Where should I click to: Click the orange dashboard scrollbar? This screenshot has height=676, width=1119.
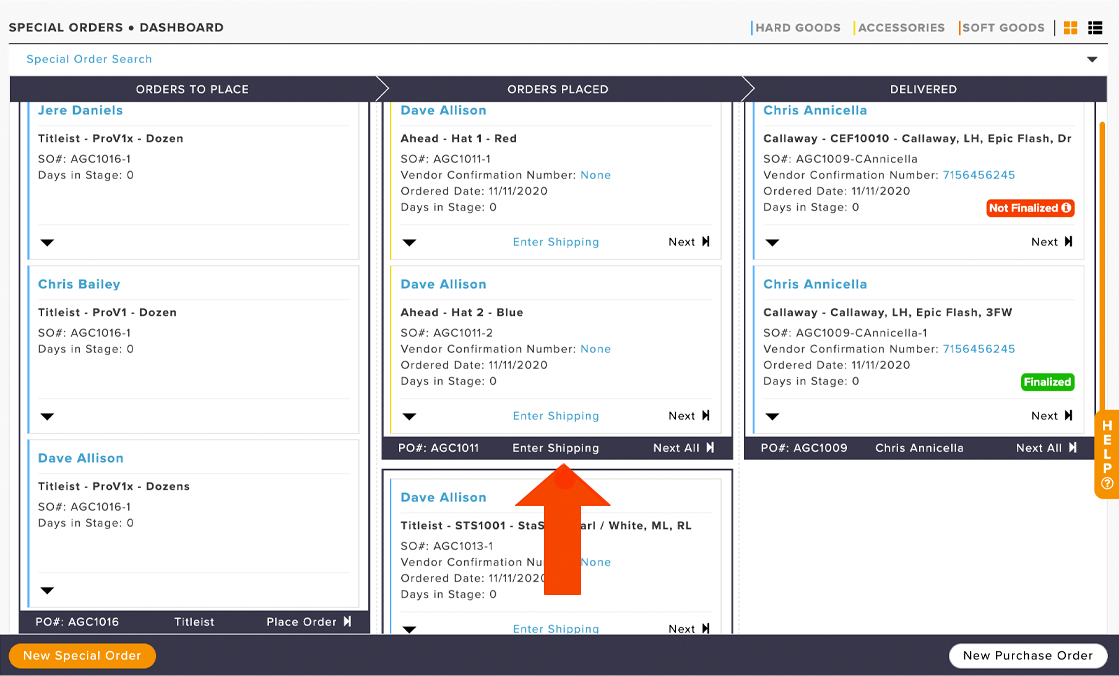[x=1103, y=268]
